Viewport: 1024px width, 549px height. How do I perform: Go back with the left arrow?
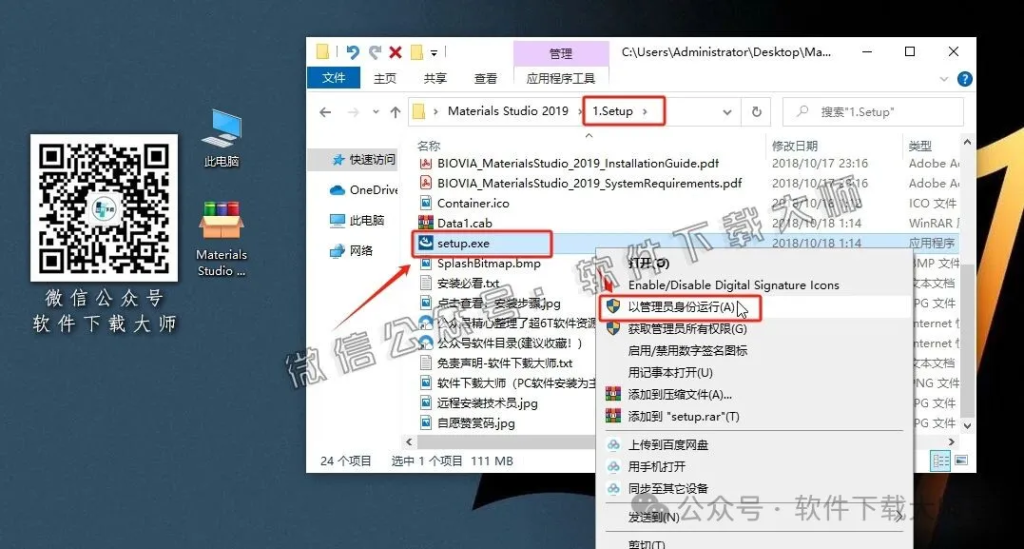[325, 112]
